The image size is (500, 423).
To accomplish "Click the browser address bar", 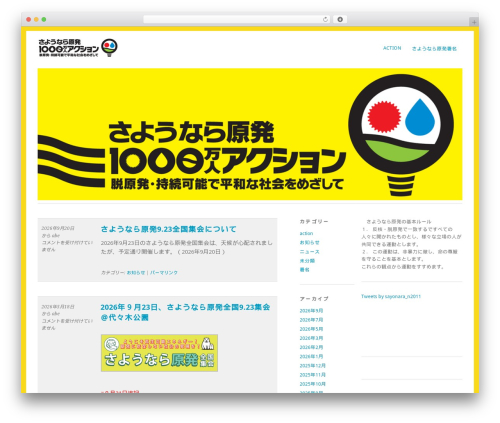I will click(237, 19).
